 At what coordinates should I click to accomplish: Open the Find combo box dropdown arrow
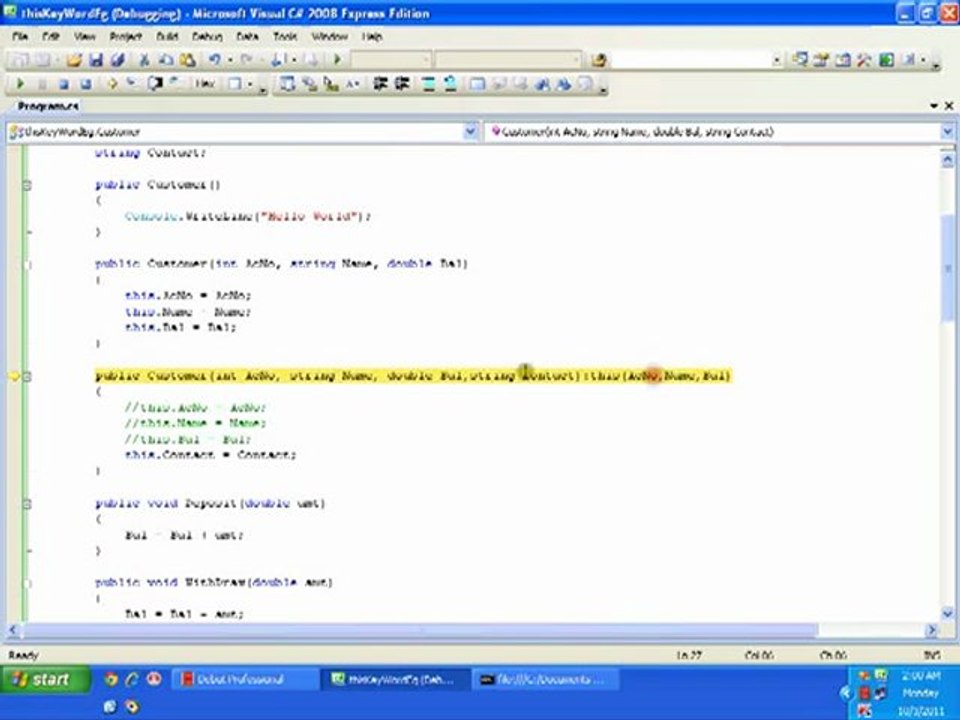point(776,60)
